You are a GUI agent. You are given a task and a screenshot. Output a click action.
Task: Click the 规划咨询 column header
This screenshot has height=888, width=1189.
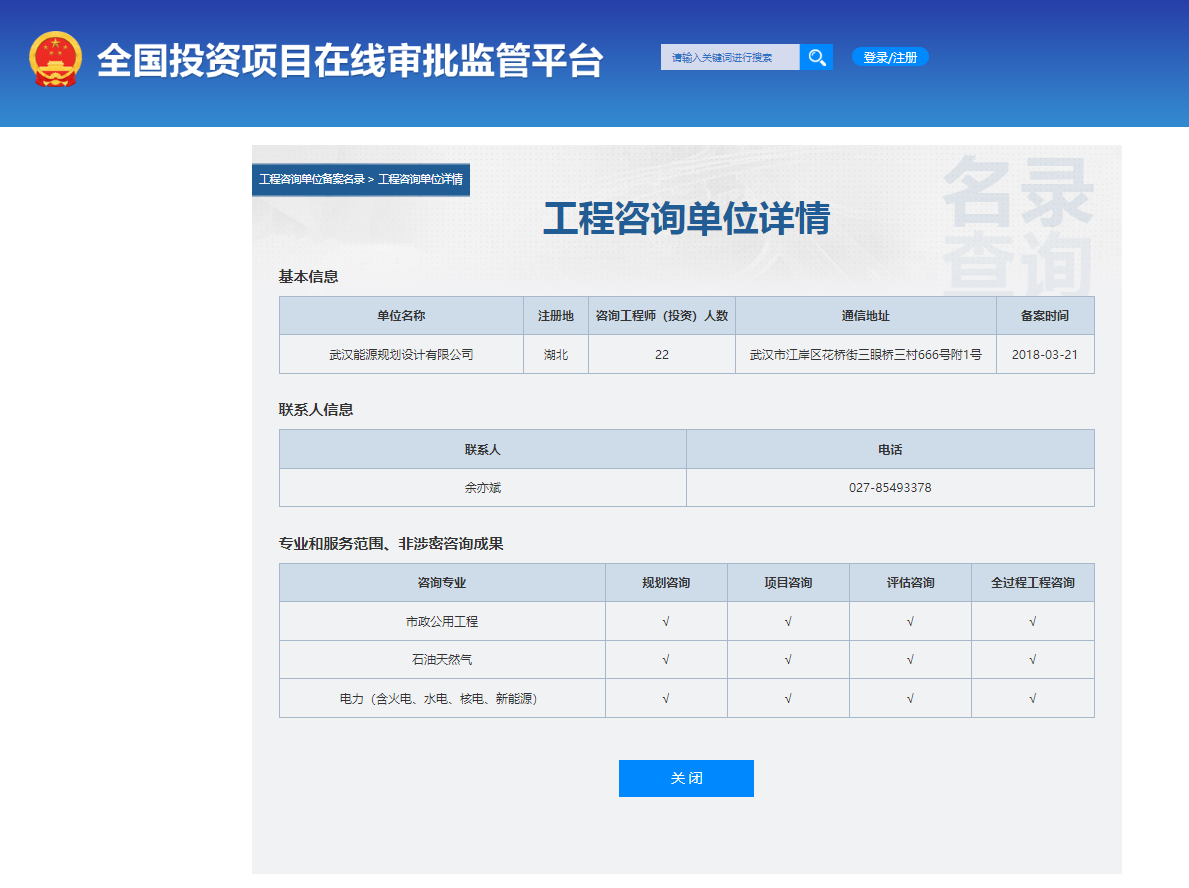(666, 582)
